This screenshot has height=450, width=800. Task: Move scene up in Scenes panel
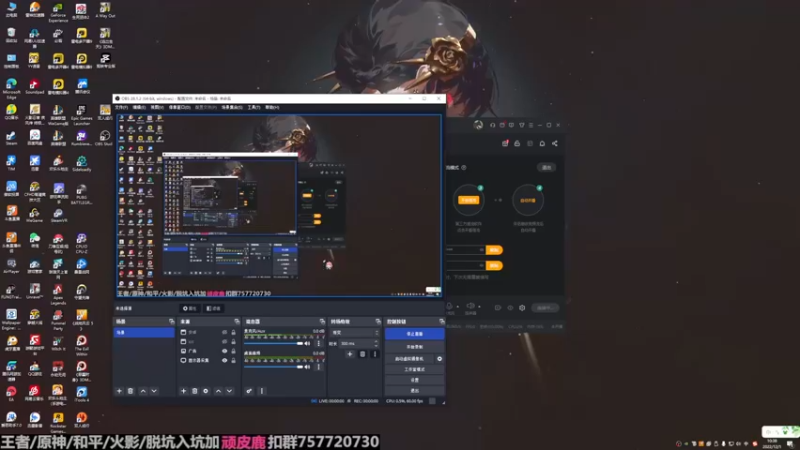click(x=143, y=391)
